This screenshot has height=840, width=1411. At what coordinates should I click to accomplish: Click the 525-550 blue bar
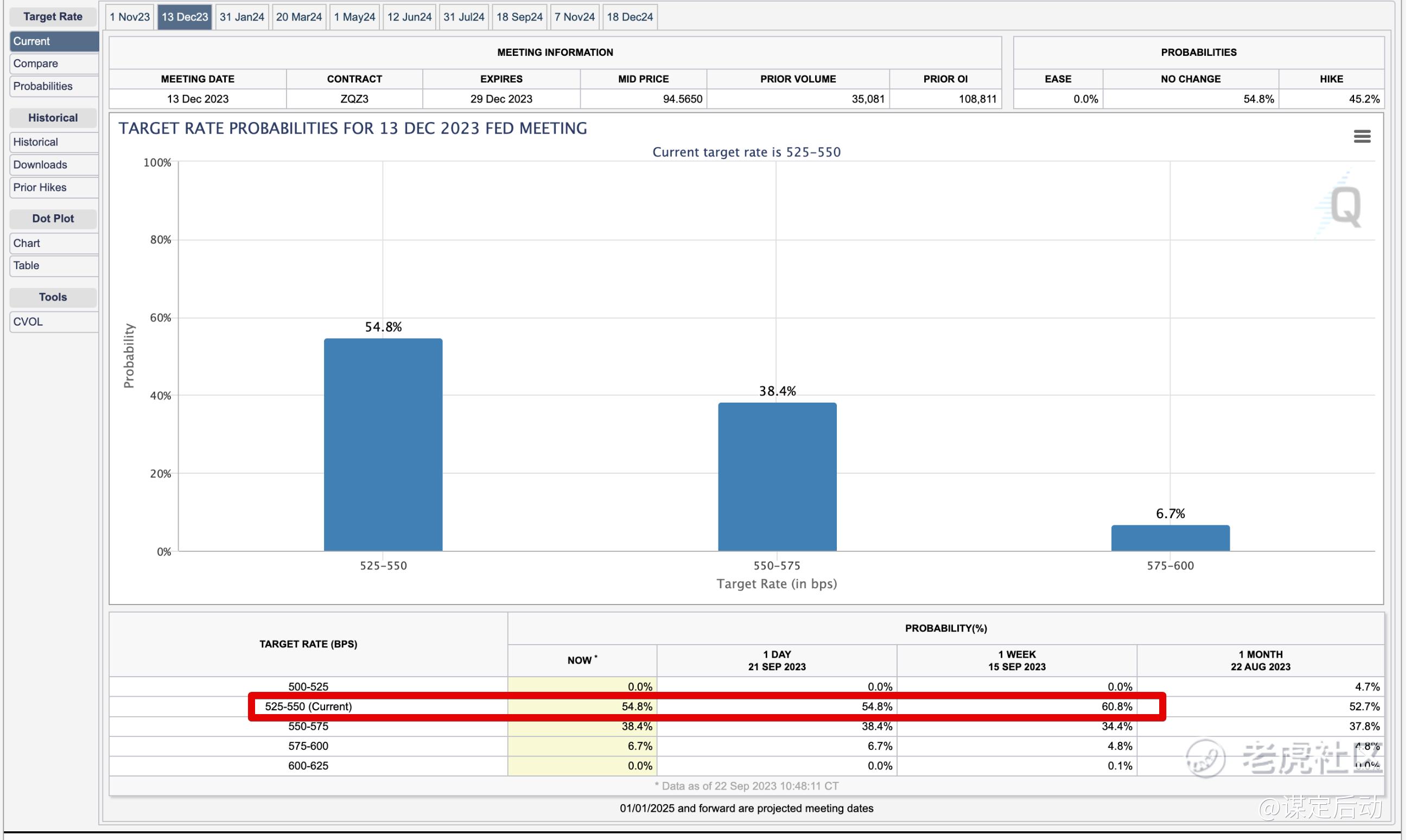(383, 444)
